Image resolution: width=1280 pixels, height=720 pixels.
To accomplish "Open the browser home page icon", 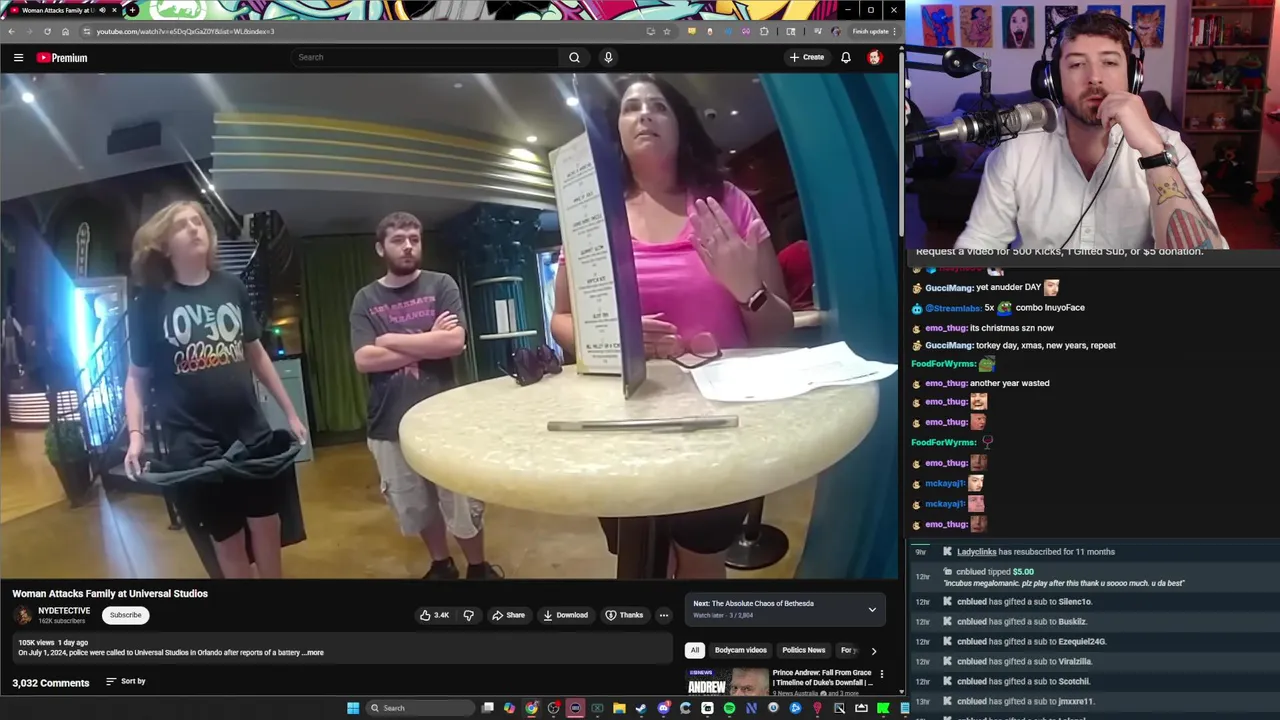I will click(x=65, y=31).
